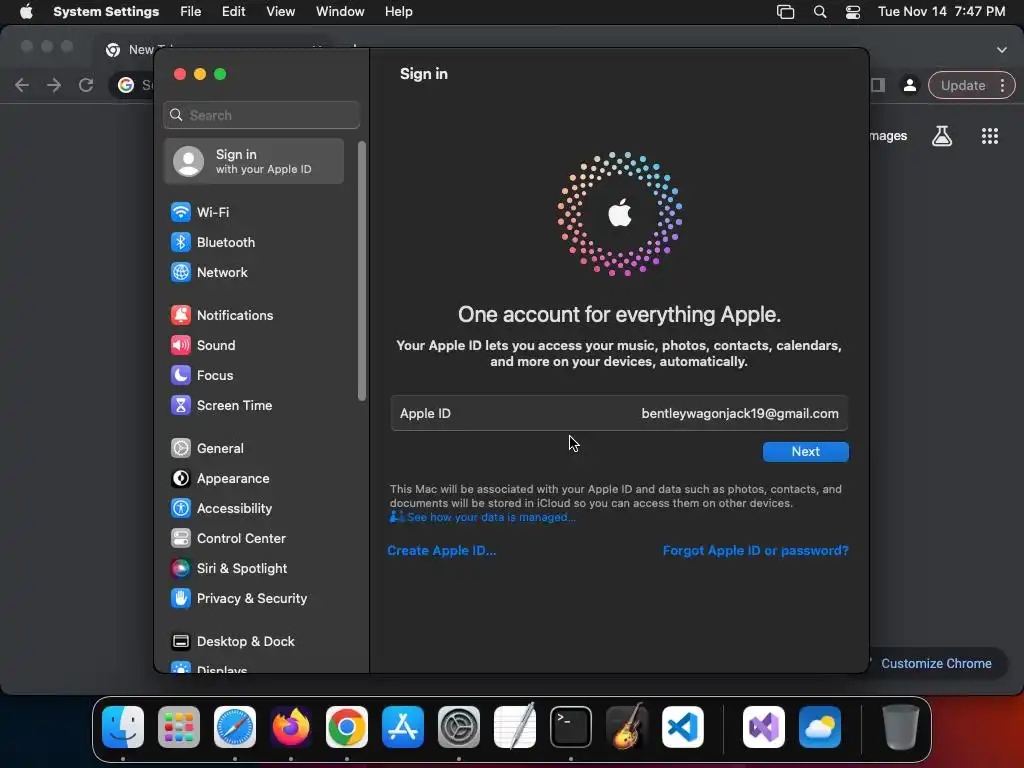Click Chrome's back arrow

click(22, 85)
